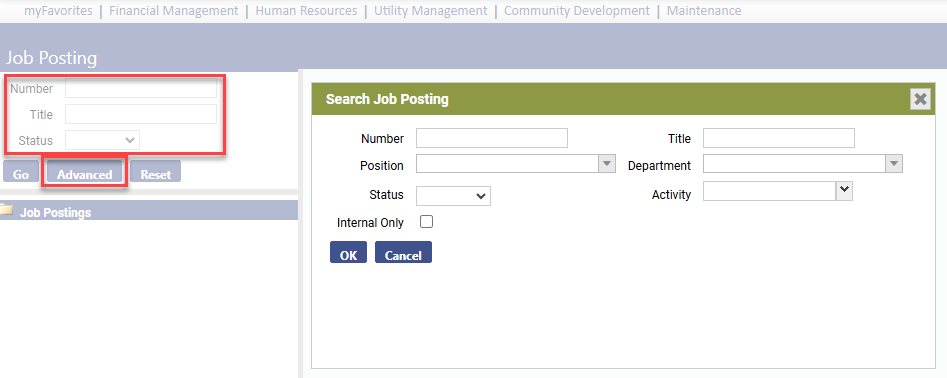947x378 pixels.
Task: Open the Community Development menu
Action: click(x=577, y=11)
